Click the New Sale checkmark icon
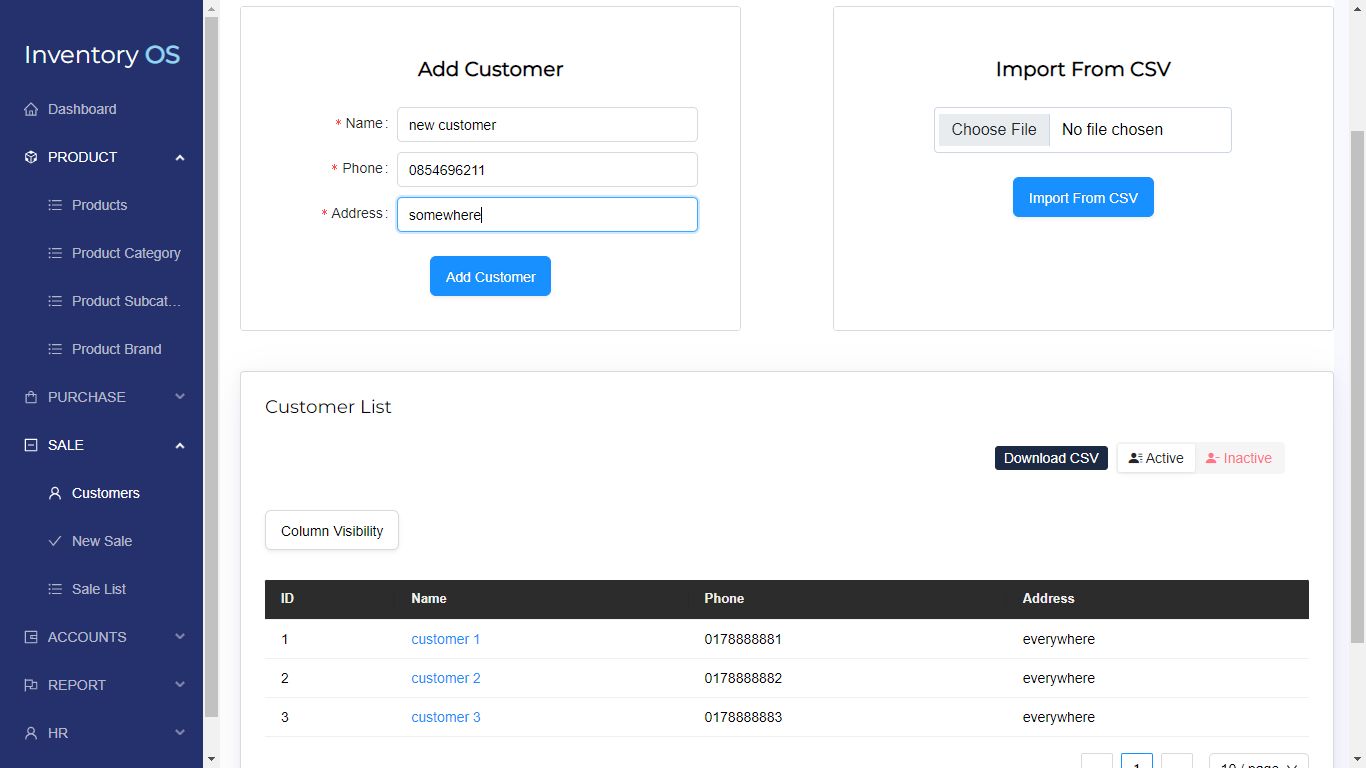 pyautogui.click(x=55, y=541)
